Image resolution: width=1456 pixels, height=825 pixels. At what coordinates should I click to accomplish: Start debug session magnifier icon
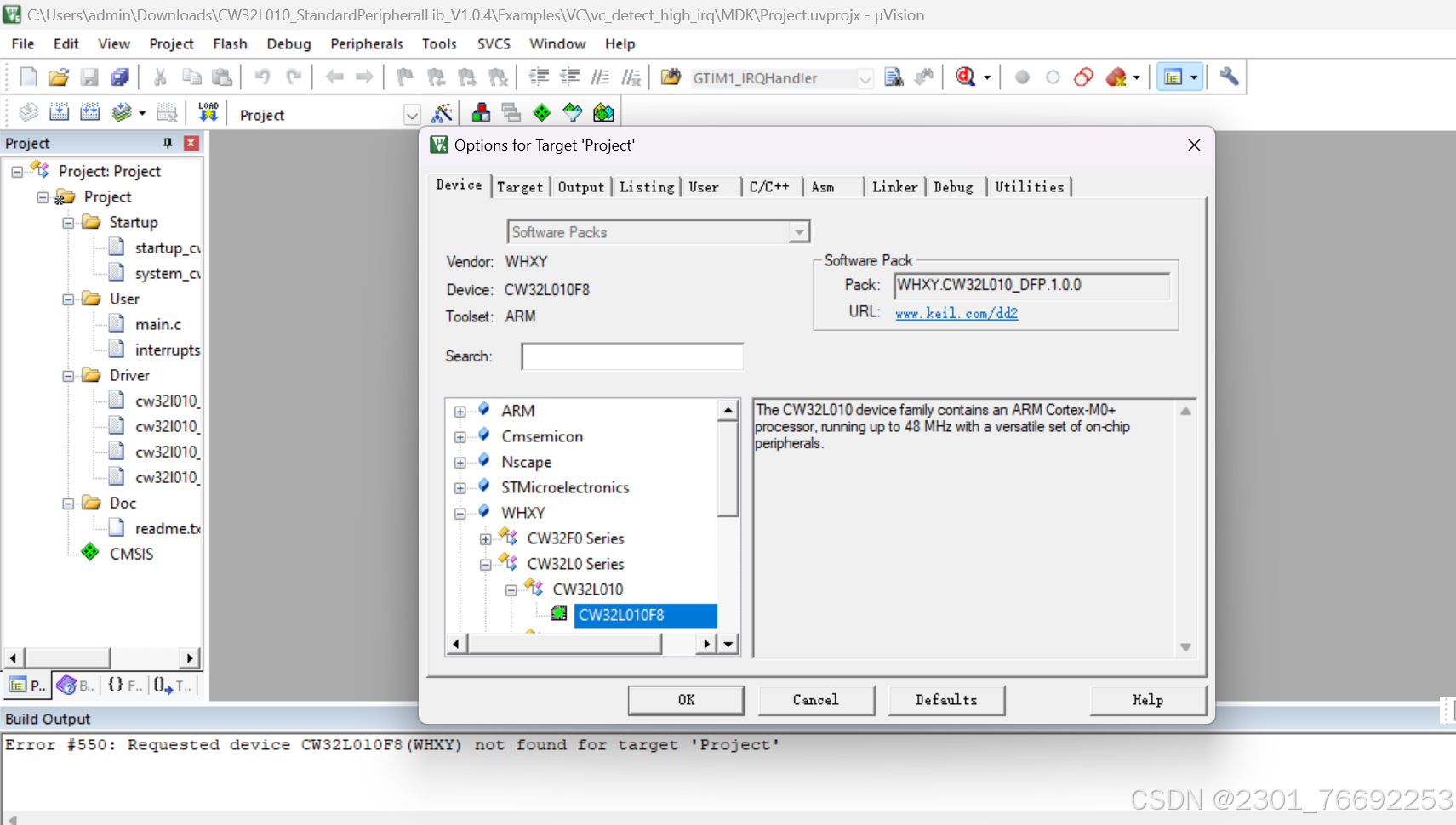965,77
